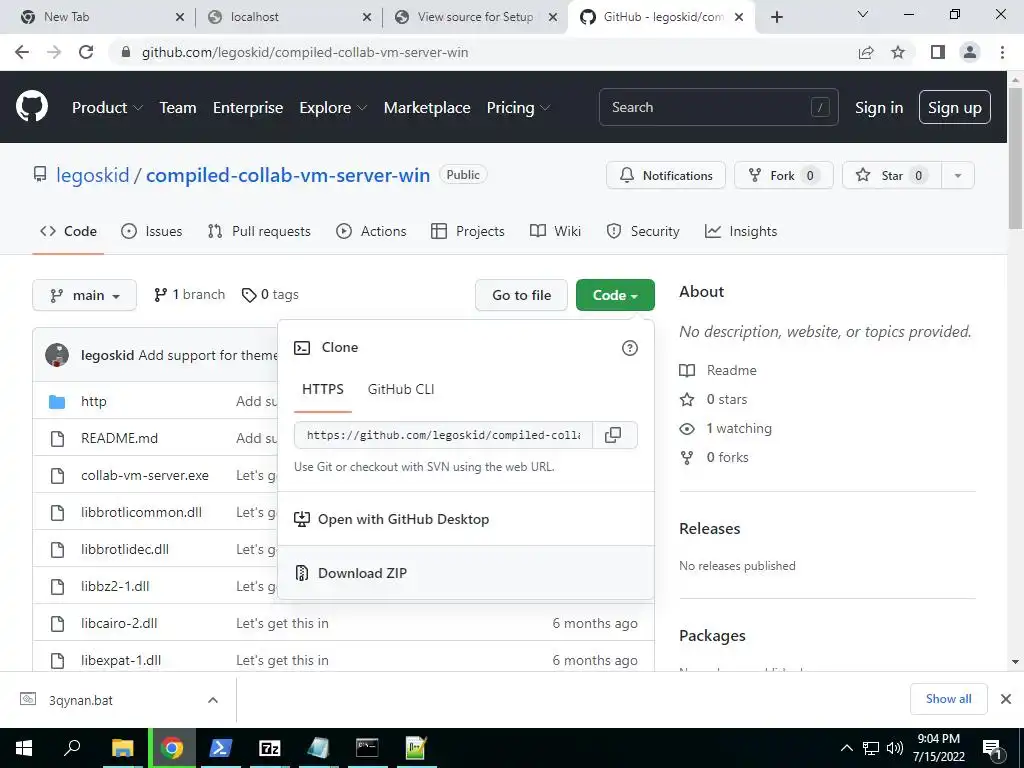Open the Insights tab
This screenshot has width=1024, height=768.
(x=741, y=231)
